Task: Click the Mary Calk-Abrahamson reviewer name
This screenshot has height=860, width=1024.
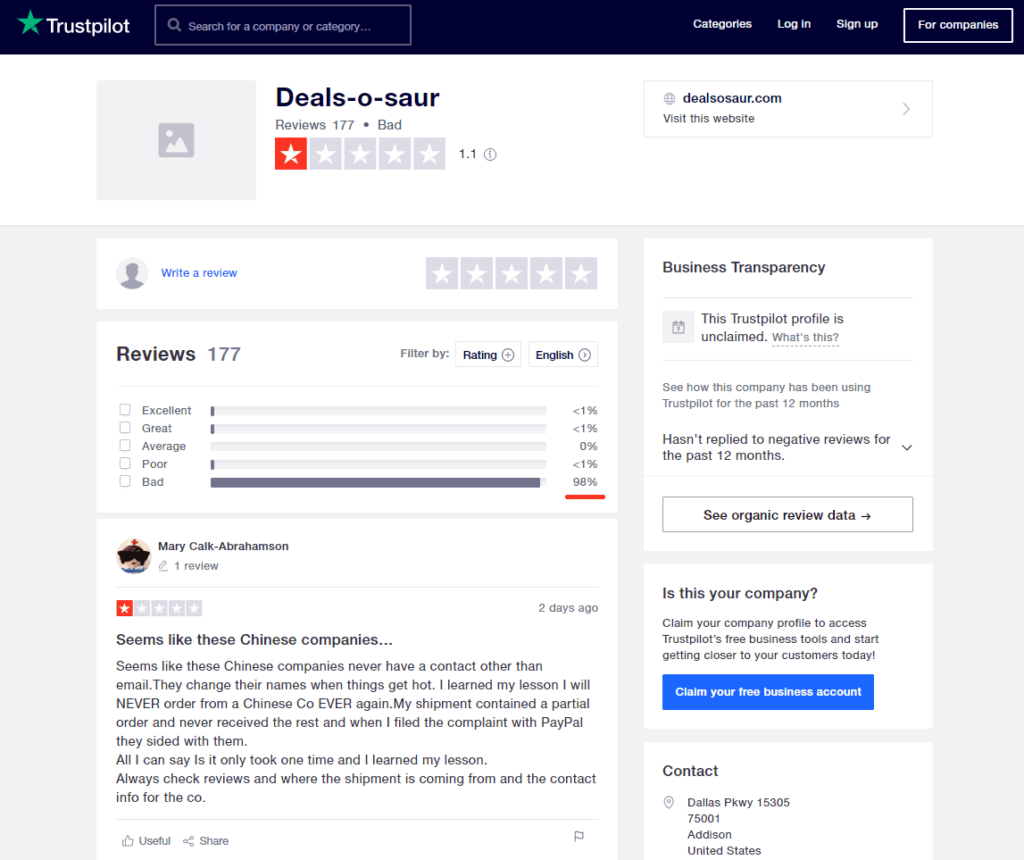Action: (x=223, y=547)
